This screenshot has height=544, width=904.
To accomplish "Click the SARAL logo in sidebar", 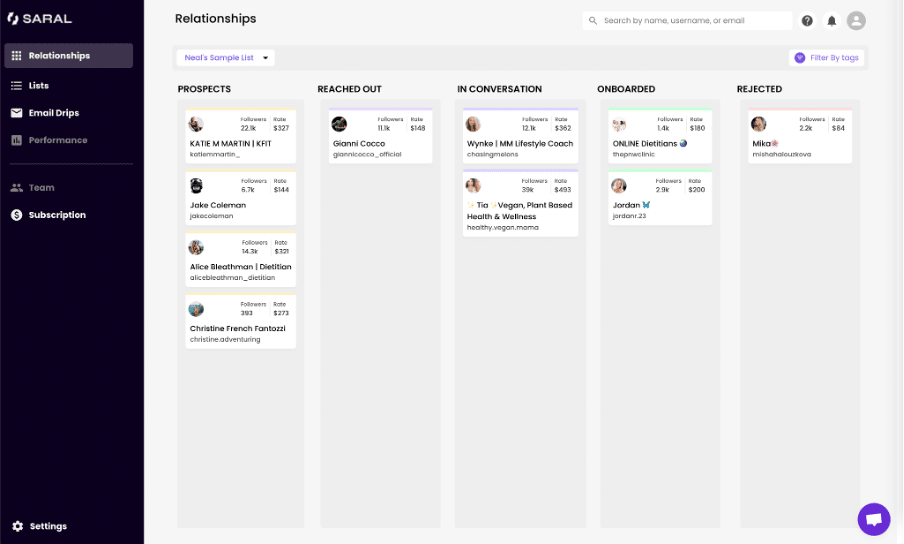I will (40, 18).
